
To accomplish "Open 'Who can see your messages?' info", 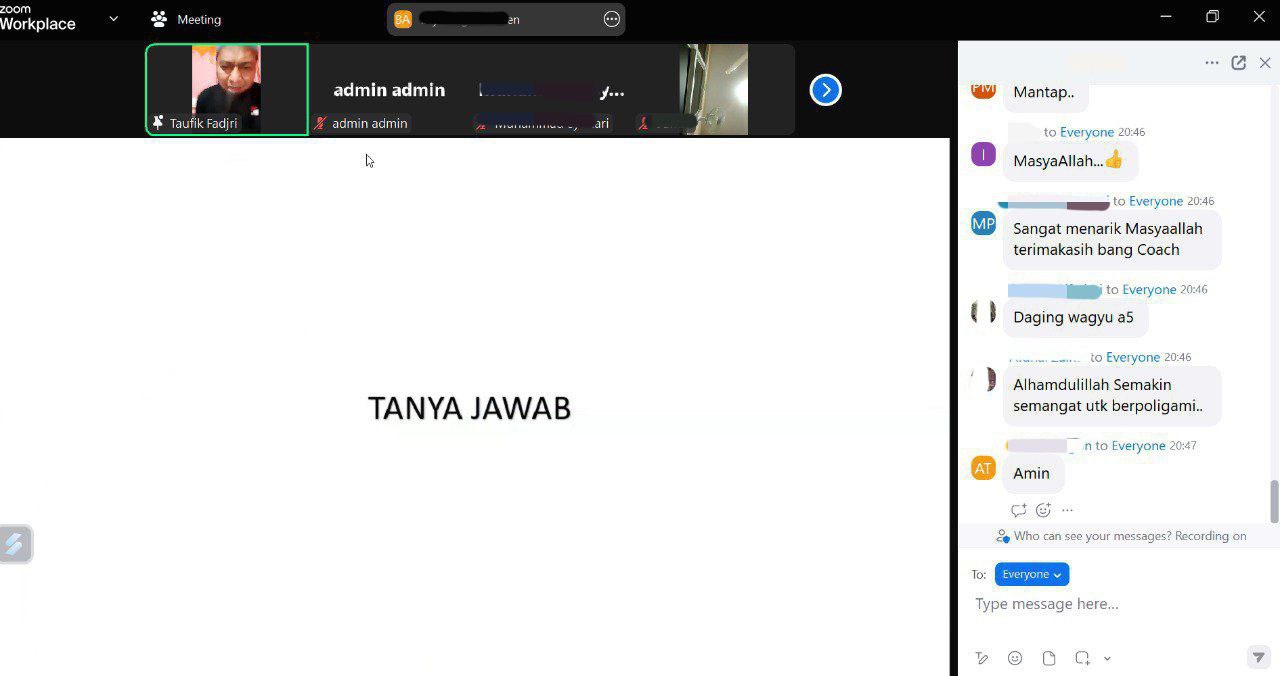I will pos(1121,536).
